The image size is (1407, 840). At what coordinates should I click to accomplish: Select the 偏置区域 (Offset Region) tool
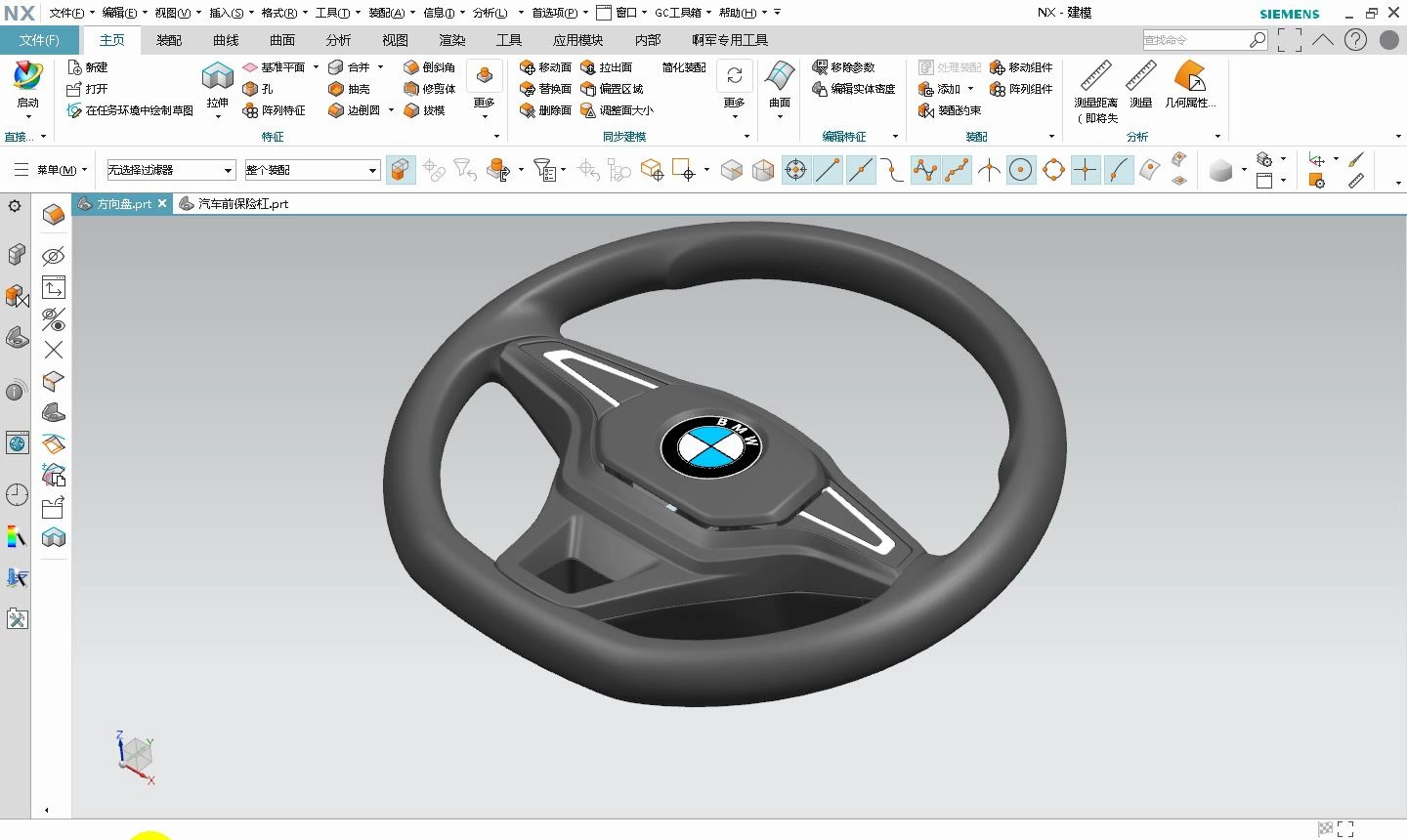(613, 89)
